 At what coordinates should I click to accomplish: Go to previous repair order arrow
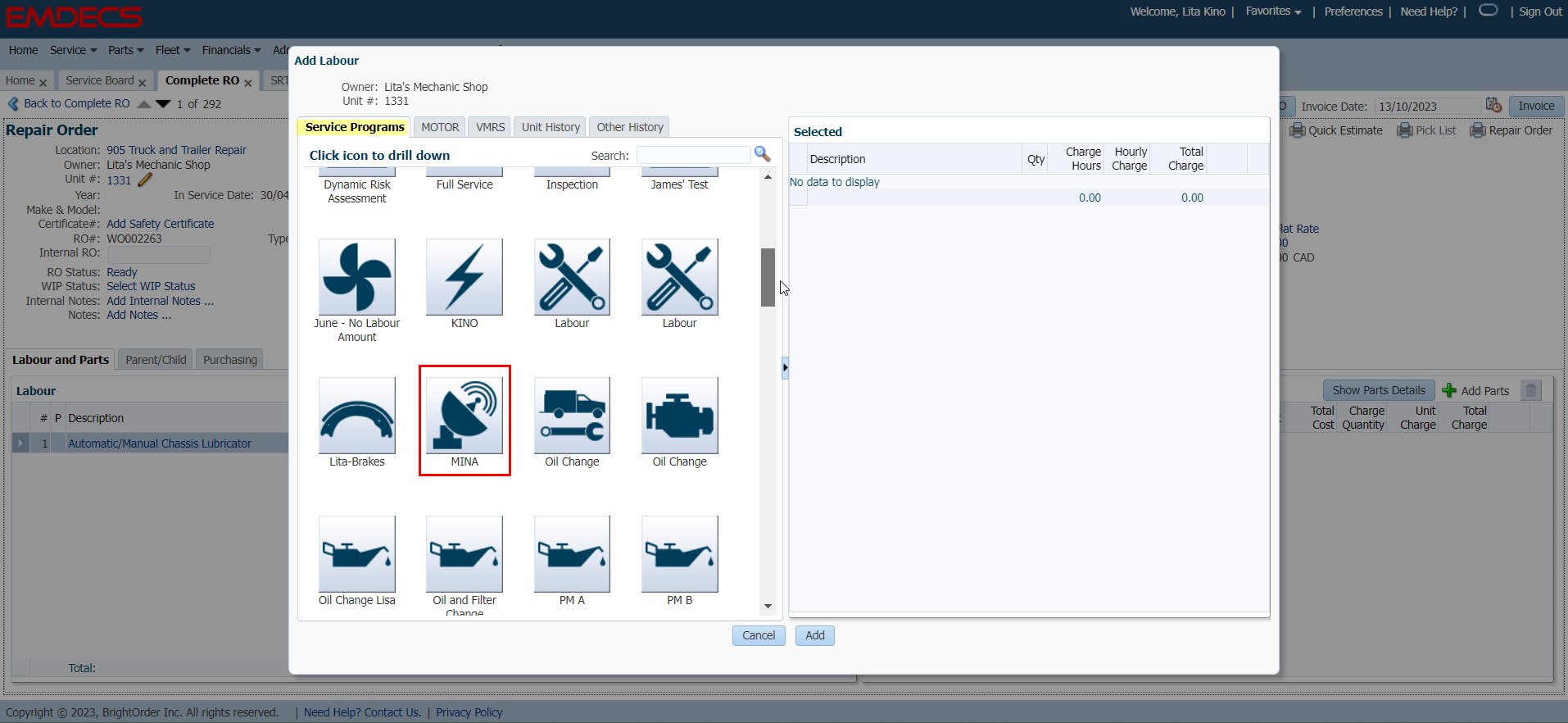coord(144,104)
